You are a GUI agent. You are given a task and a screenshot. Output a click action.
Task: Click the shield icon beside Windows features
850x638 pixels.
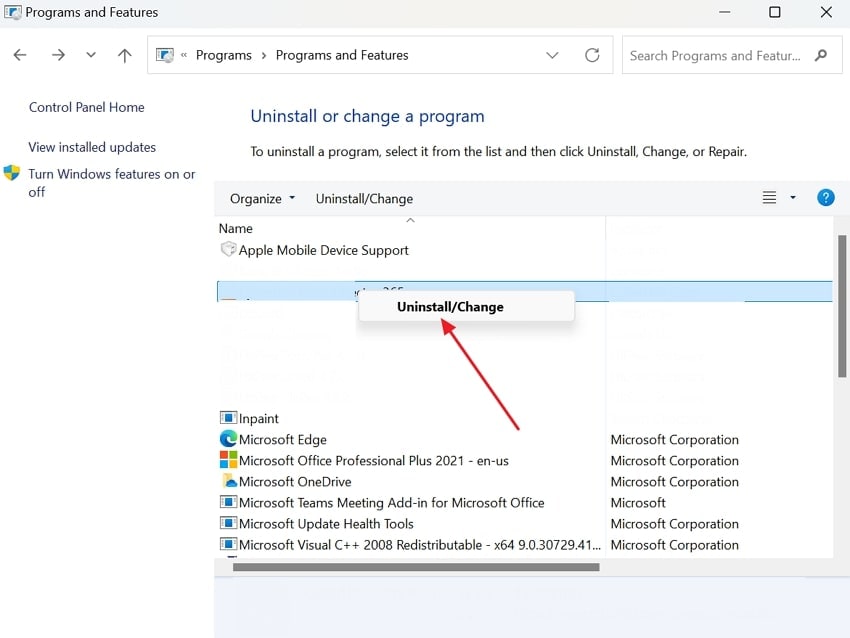(x=11, y=173)
